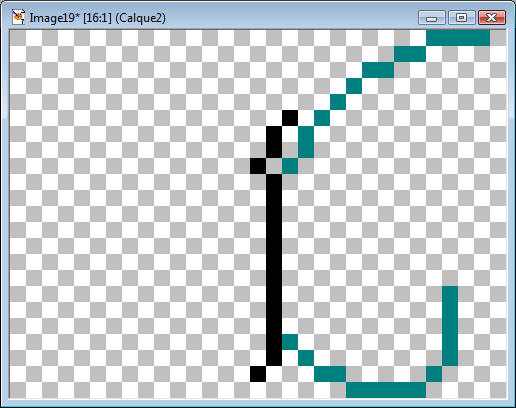Click the Image19 (Calque2) title bar text
Viewport: 516px width, 408px height.
(97, 18)
